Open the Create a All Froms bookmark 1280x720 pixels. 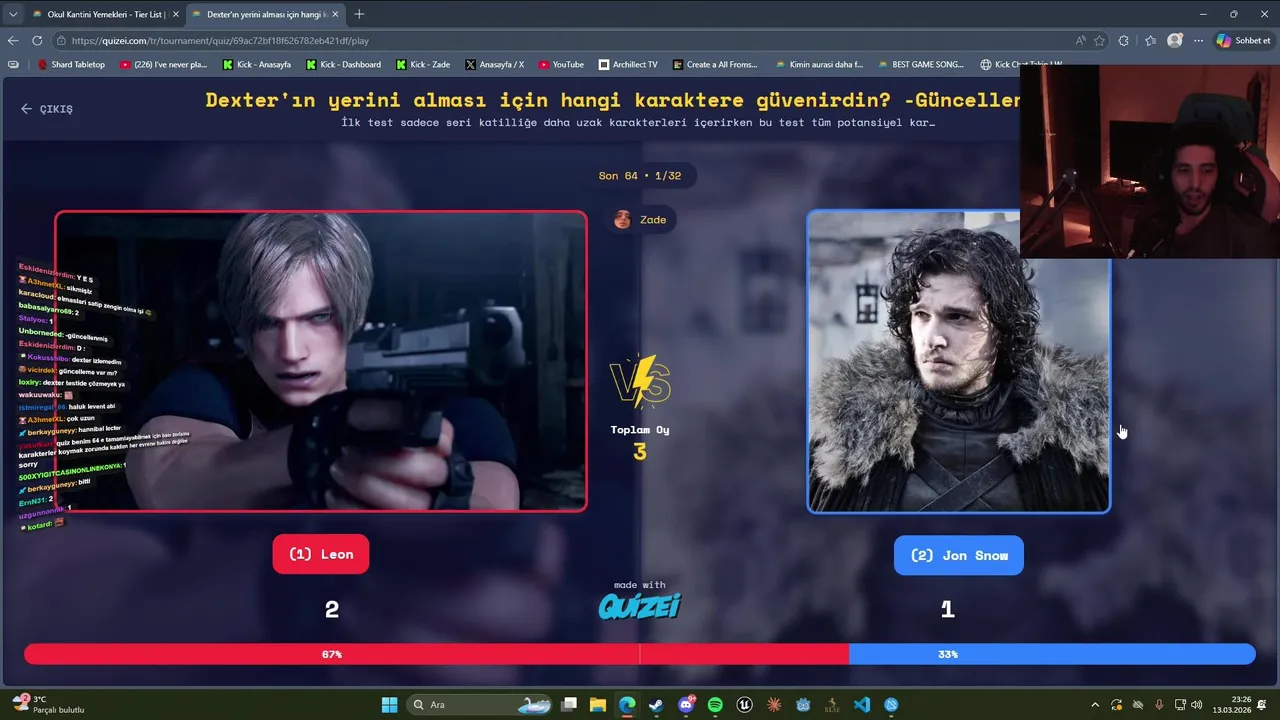pyautogui.click(x=715, y=64)
